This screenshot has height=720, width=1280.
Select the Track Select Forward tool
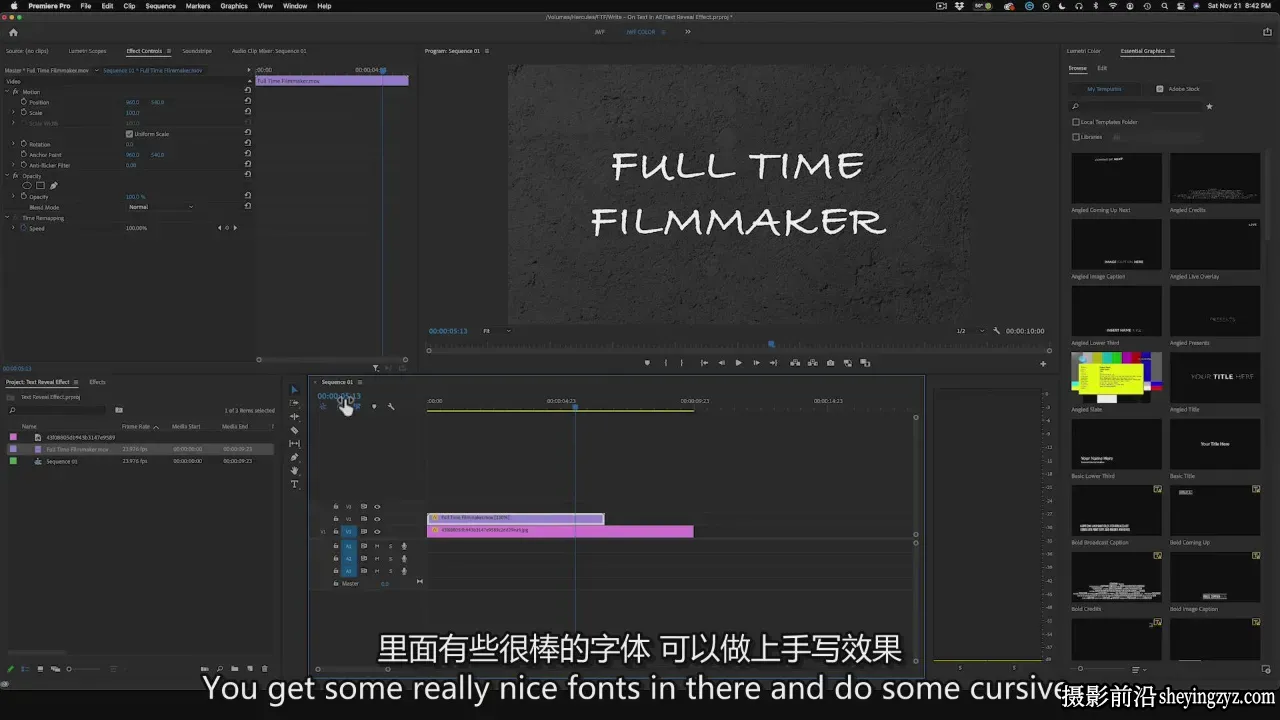(x=294, y=403)
